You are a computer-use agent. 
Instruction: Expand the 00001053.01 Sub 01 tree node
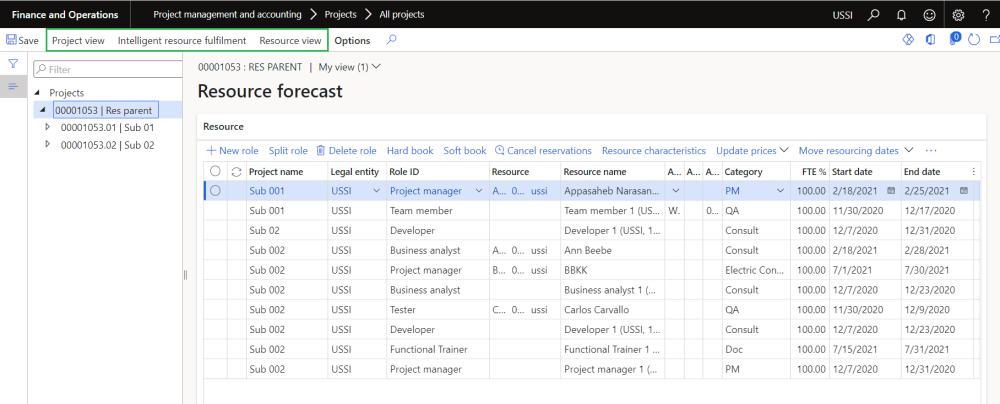click(48, 127)
